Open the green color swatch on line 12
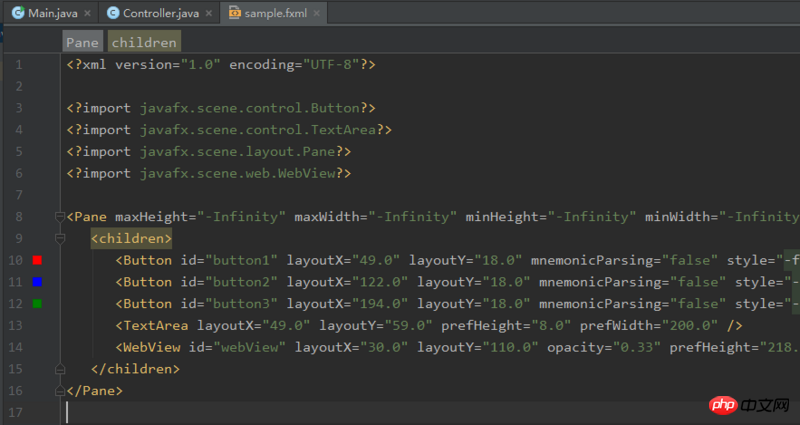This screenshot has height=425, width=800. point(37,304)
